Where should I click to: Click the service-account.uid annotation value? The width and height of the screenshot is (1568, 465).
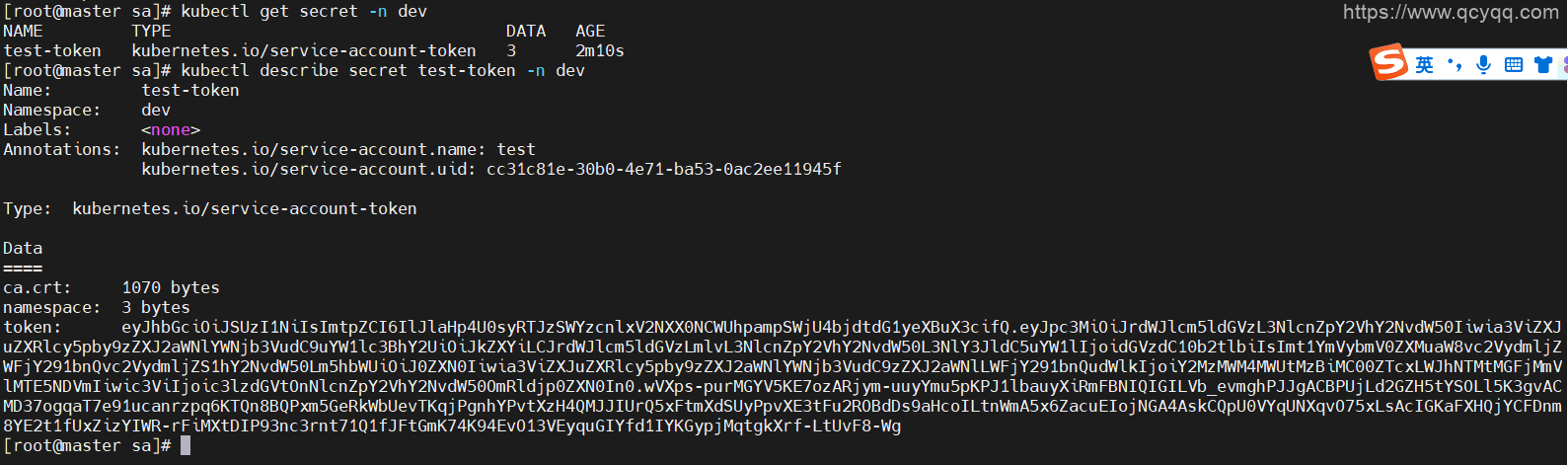(663, 170)
